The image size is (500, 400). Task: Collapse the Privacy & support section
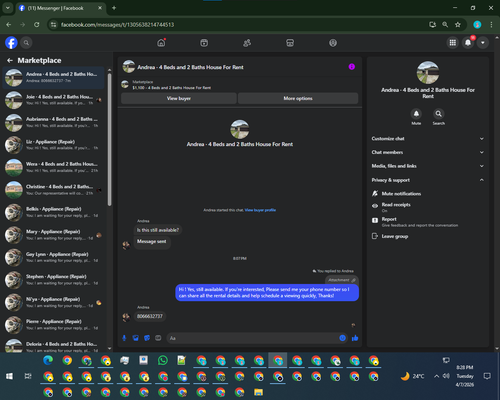428,180
